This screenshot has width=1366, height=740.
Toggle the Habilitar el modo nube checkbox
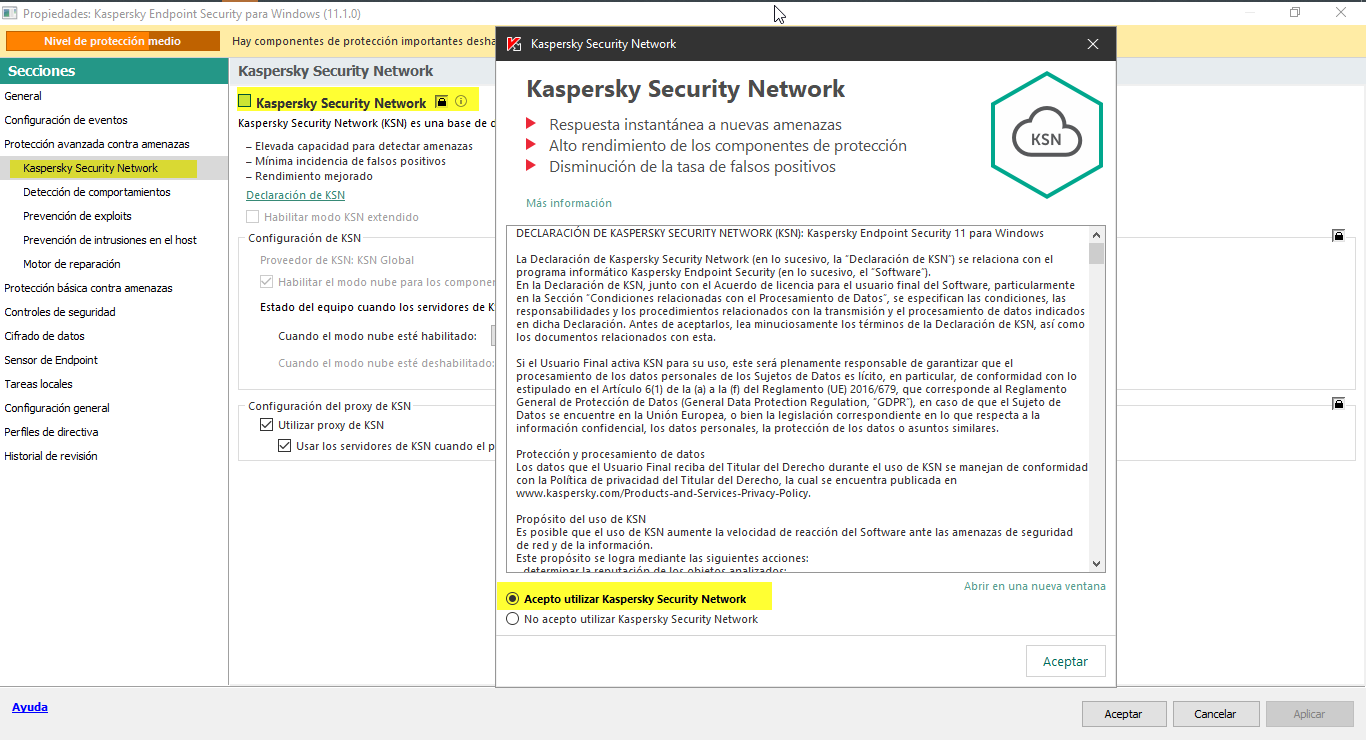click(x=267, y=283)
